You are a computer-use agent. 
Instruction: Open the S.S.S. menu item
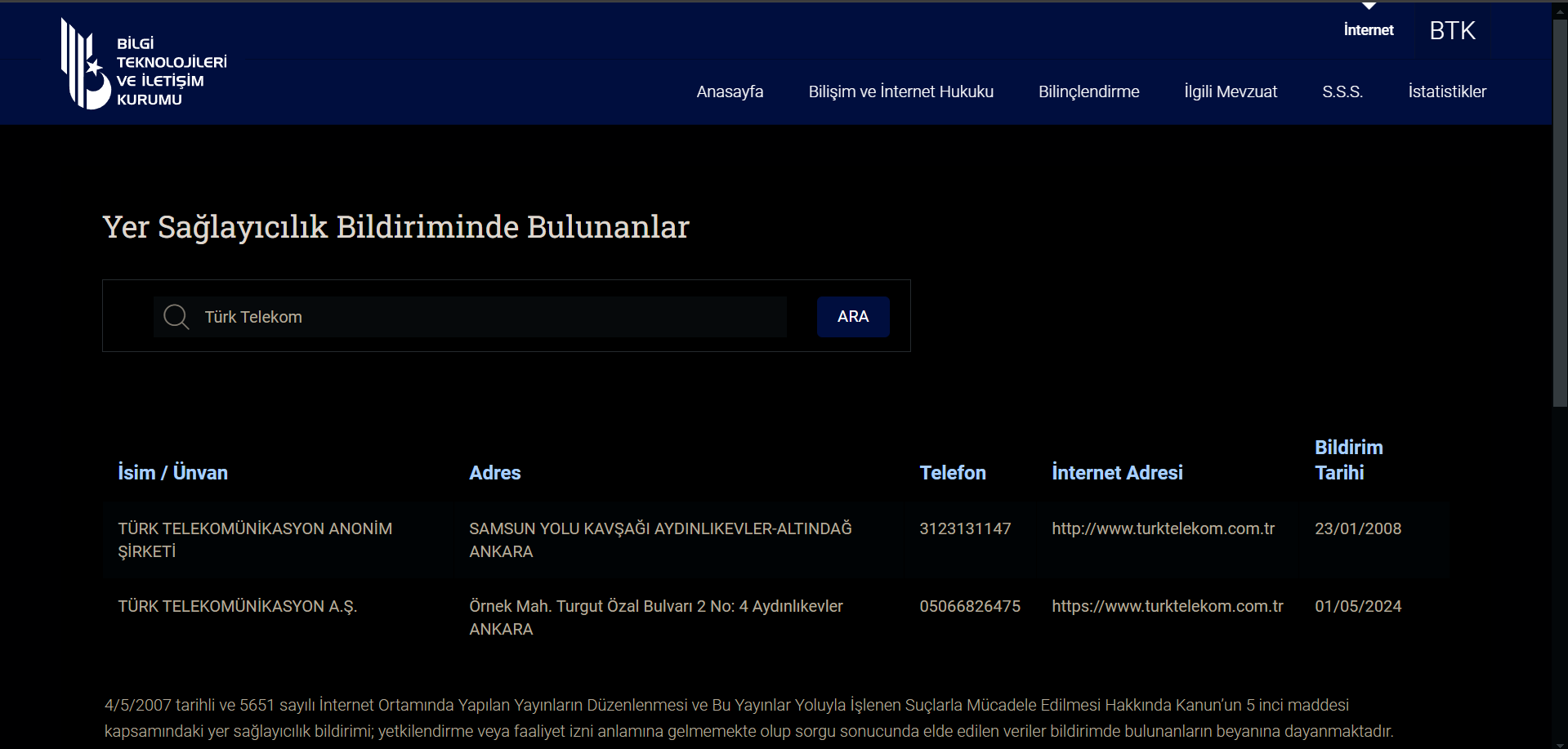[1342, 91]
